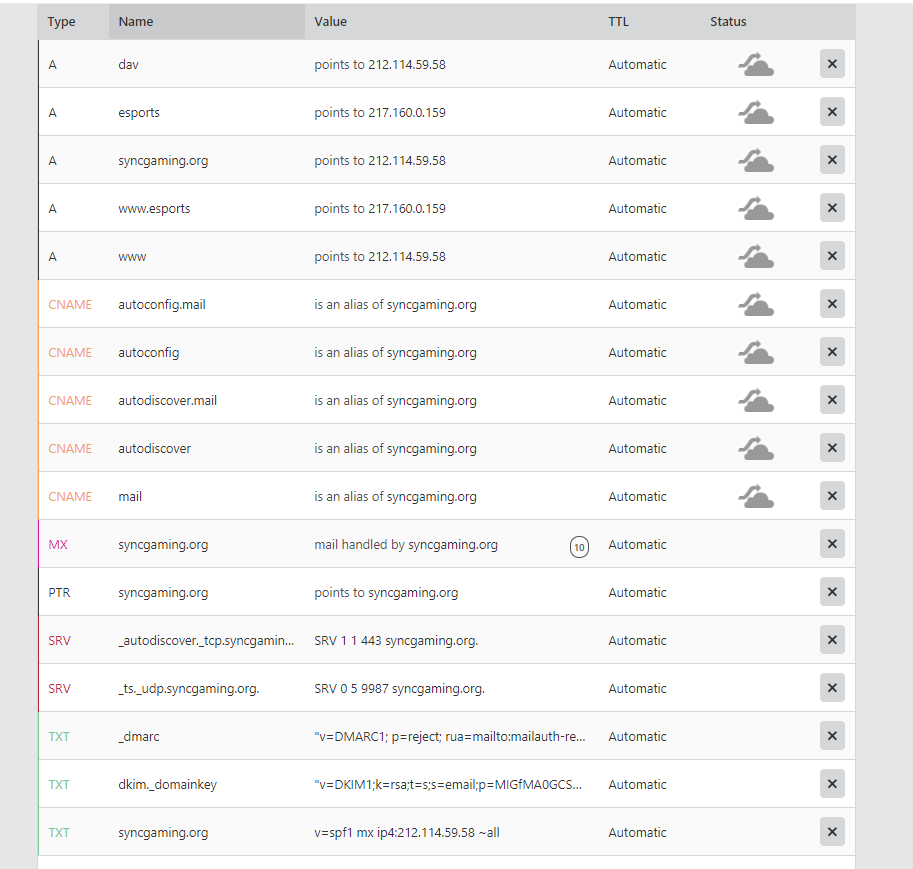Viewport: 913px width, 869px height.
Task: Click the TTL column header
Action: pos(618,22)
